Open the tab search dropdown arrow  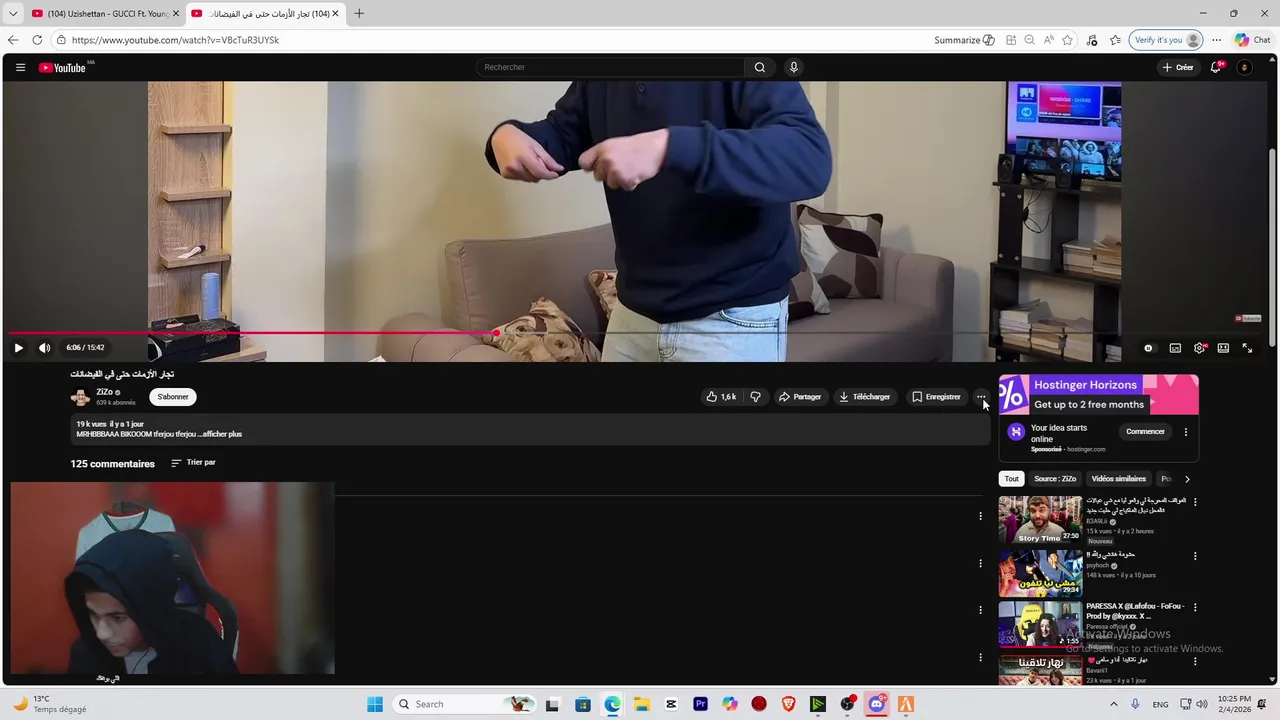point(13,13)
